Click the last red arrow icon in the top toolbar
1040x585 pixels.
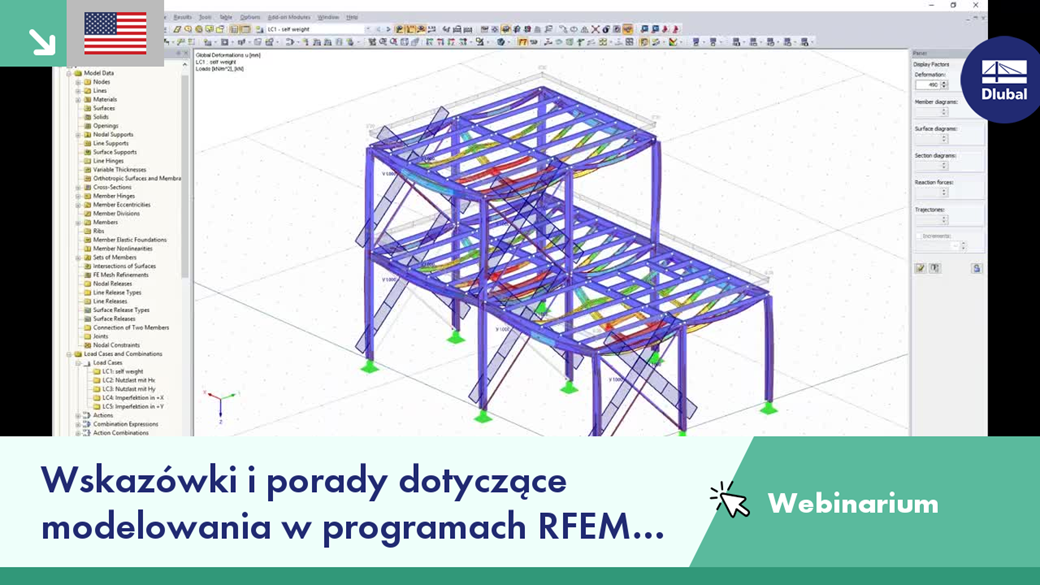click(x=676, y=29)
